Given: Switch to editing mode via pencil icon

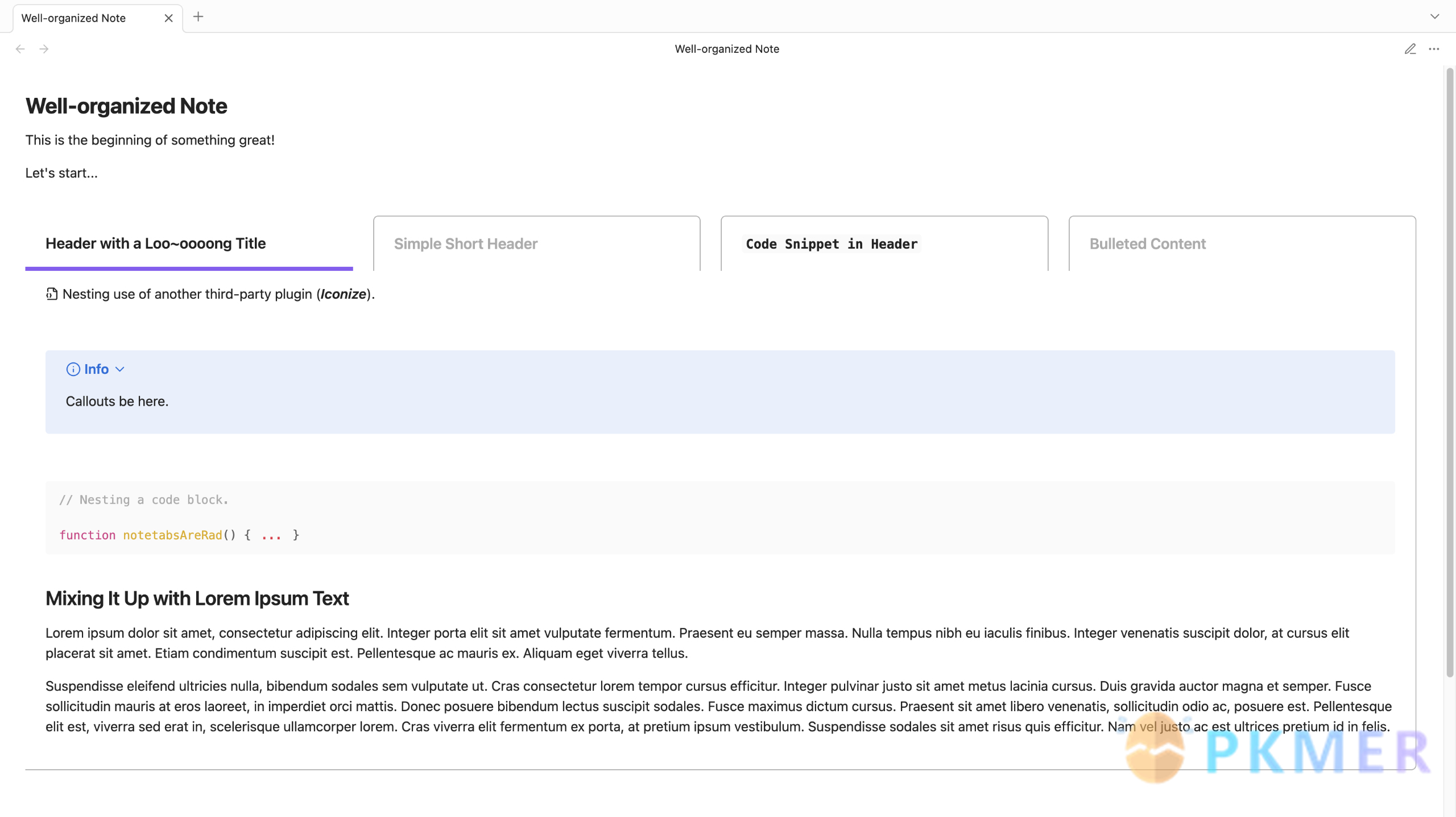Looking at the screenshot, I should click(x=1410, y=49).
